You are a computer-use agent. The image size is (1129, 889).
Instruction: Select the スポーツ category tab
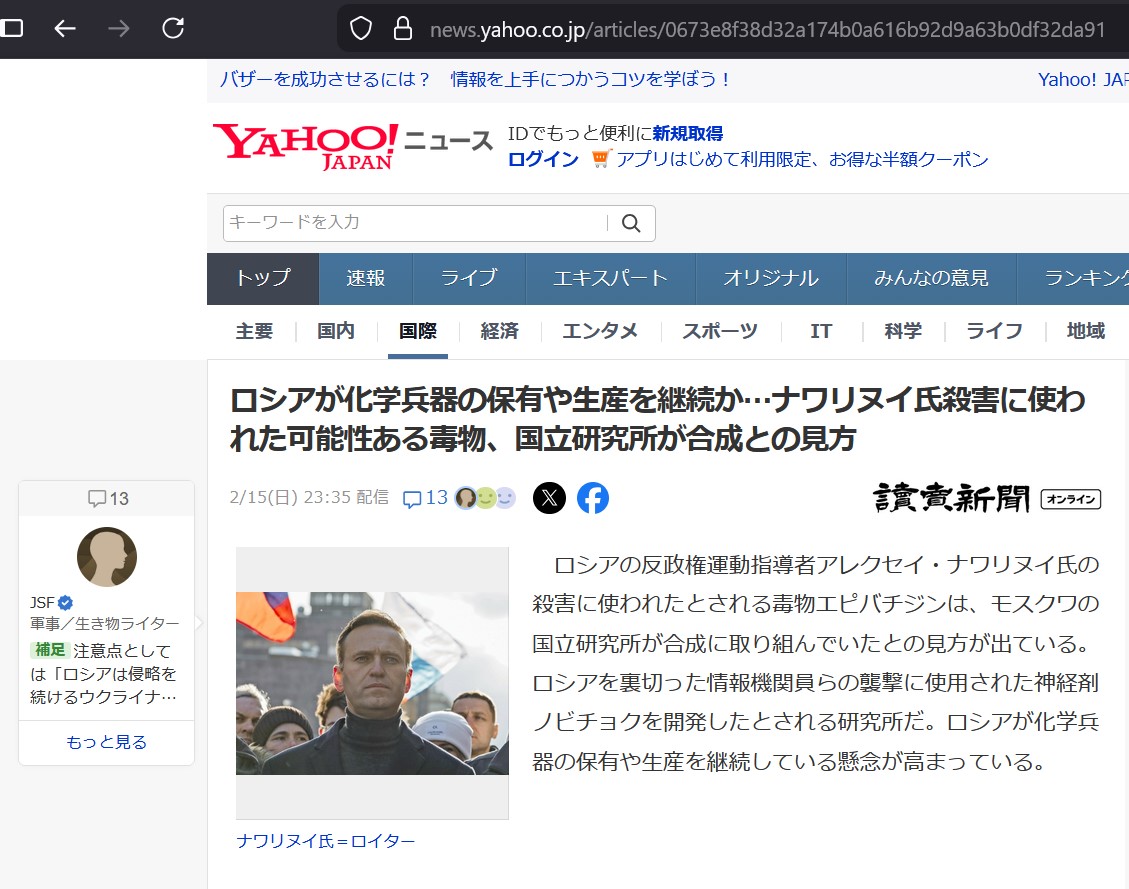(720, 331)
